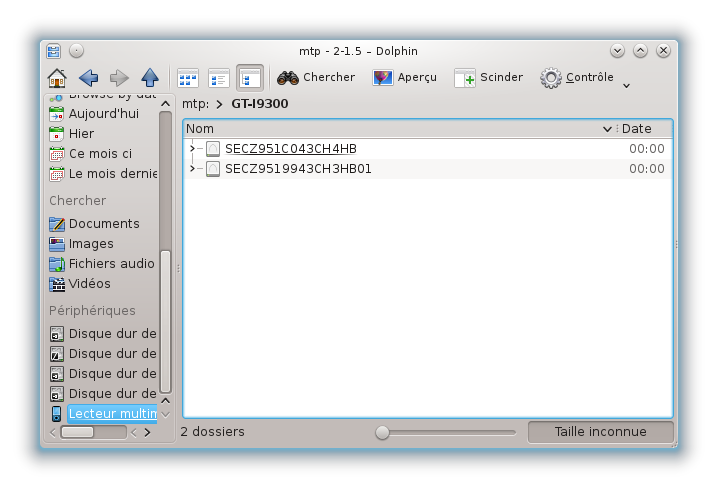
Task: Select folder SECZ951C043CH4HB
Action: click(291, 149)
